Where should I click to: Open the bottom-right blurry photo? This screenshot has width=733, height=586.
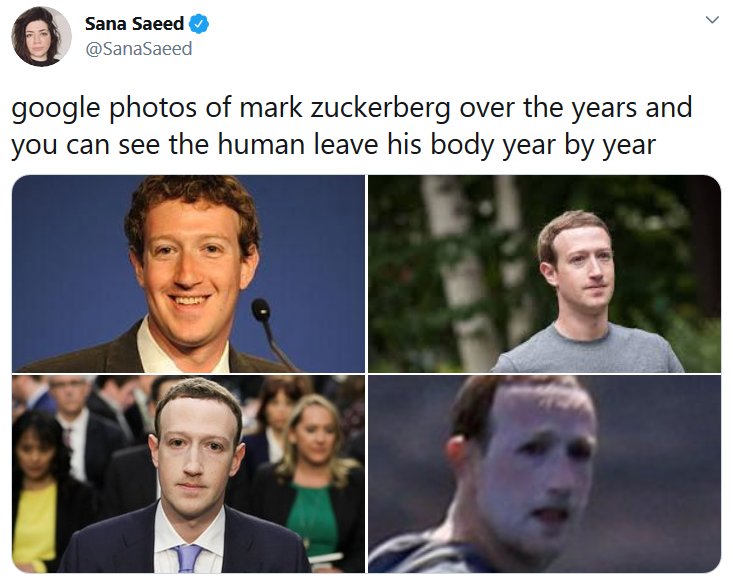[x=544, y=474]
